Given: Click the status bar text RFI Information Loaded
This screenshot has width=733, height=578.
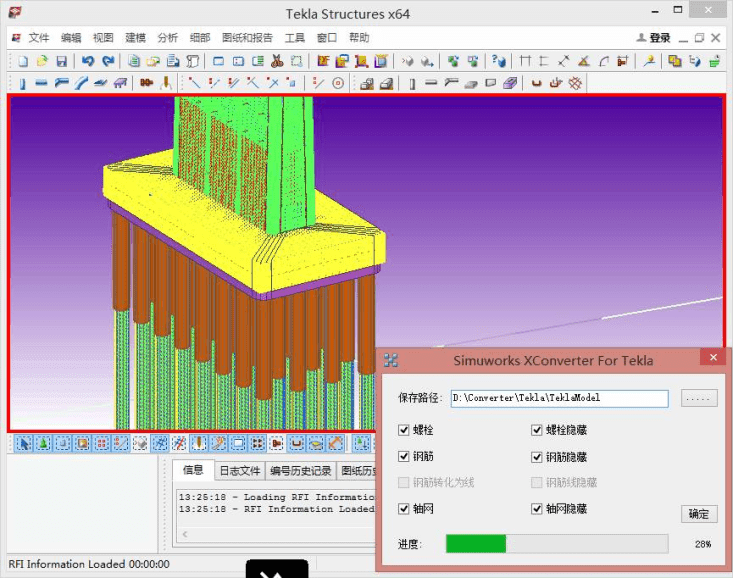Looking at the screenshot, I should pos(89,564).
